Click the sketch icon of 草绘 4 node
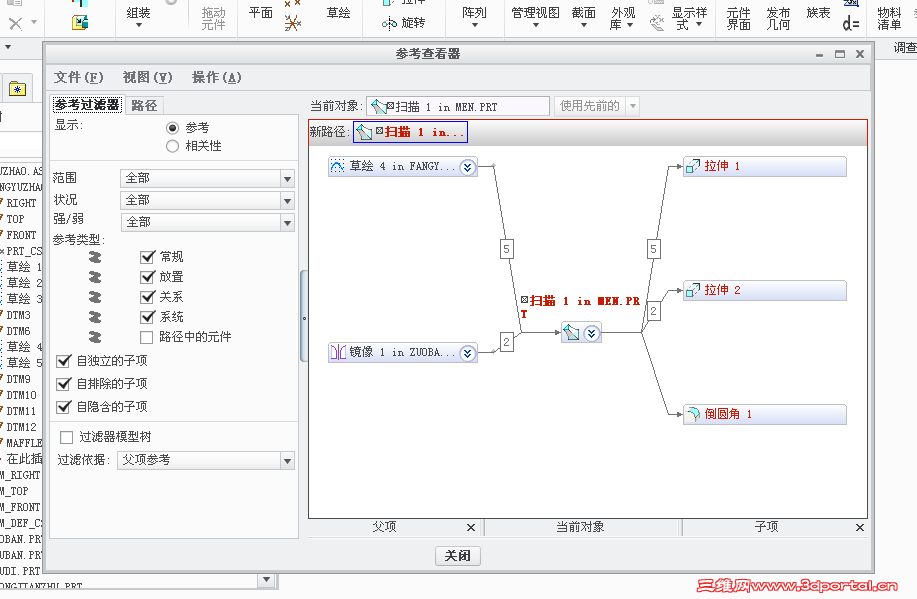 coord(337,167)
